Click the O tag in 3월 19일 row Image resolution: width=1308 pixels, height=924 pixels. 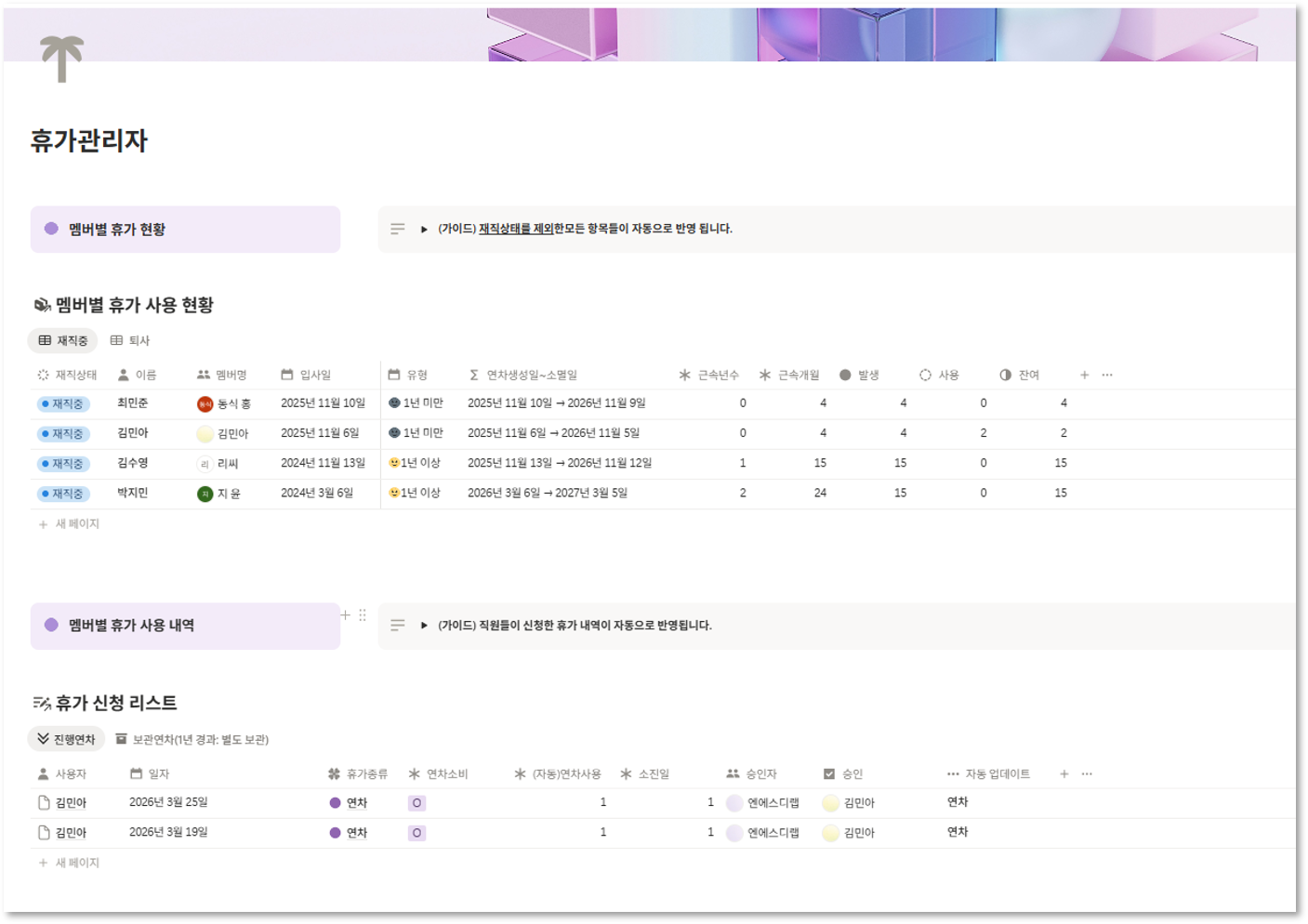[417, 834]
